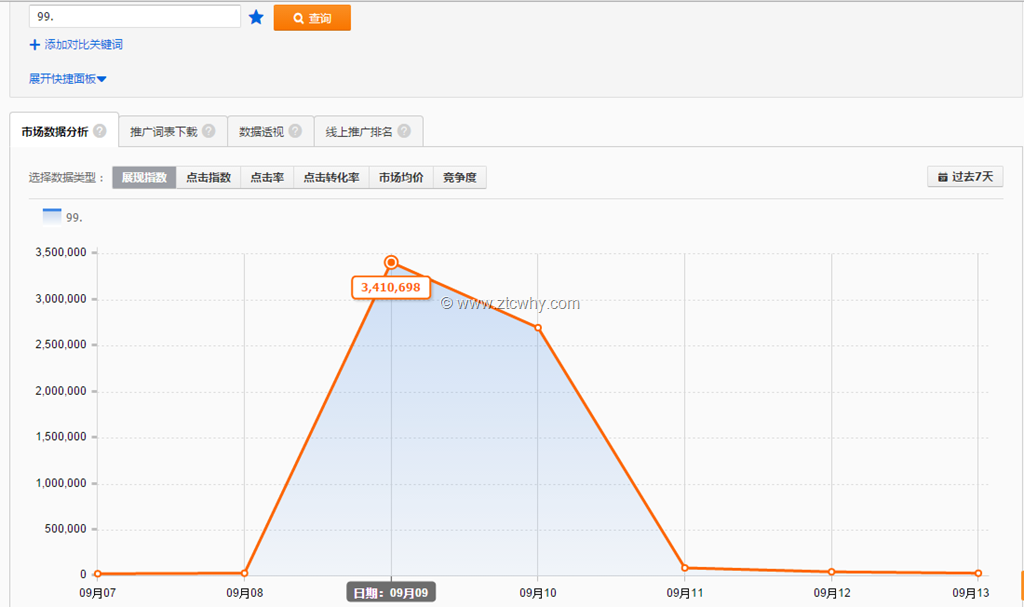The width and height of the screenshot is (1024, 607).
Task: Click the orange 查询 search button
Action: 312,18
